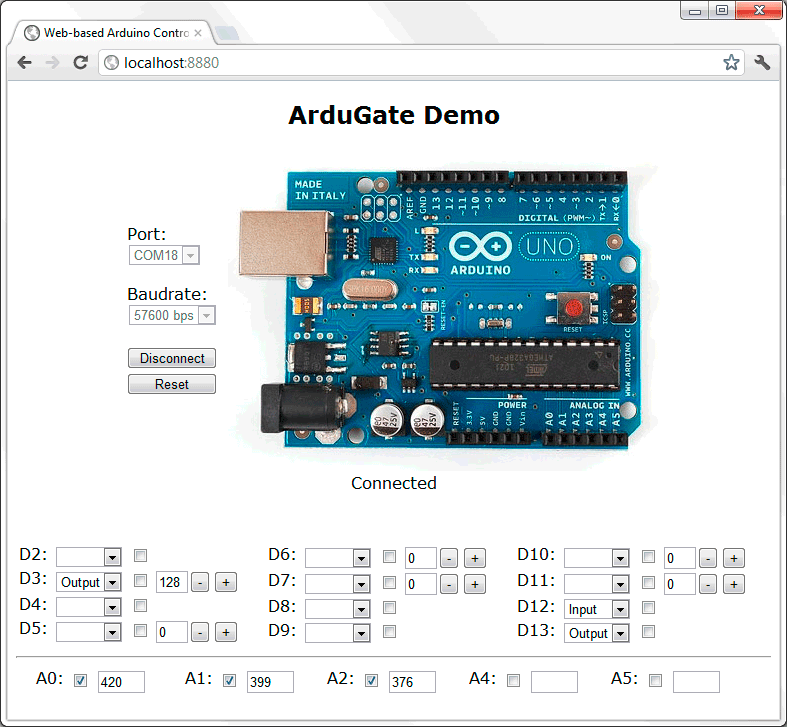Reload the page with the refresh icon
787x727 pixels.
80,63
